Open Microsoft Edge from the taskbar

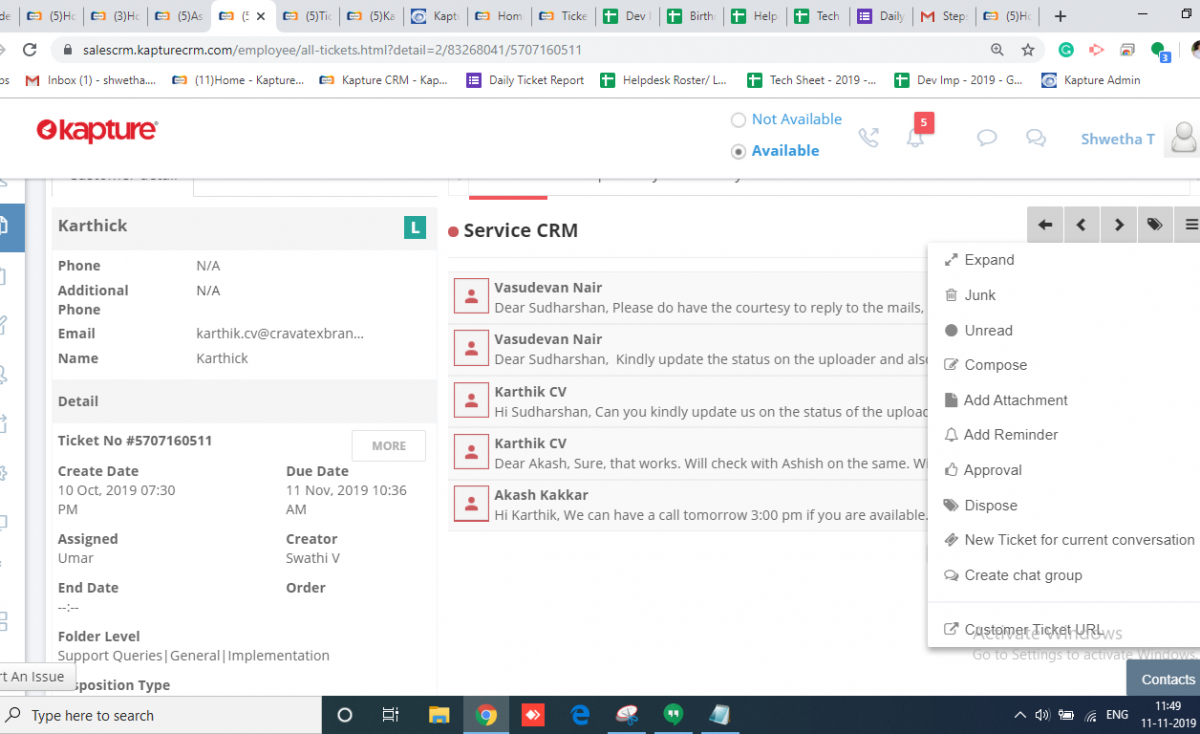click(580, 715)
